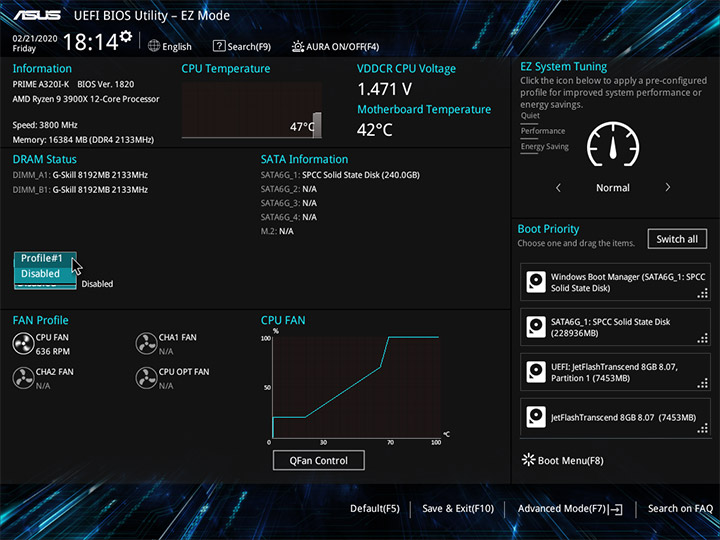Image resolution: width=720 pixels, height=540 pixels.
Task: Click UEFI JetFlashTranscend Partition 1 disk icon
Action: [x=536, y=372]
